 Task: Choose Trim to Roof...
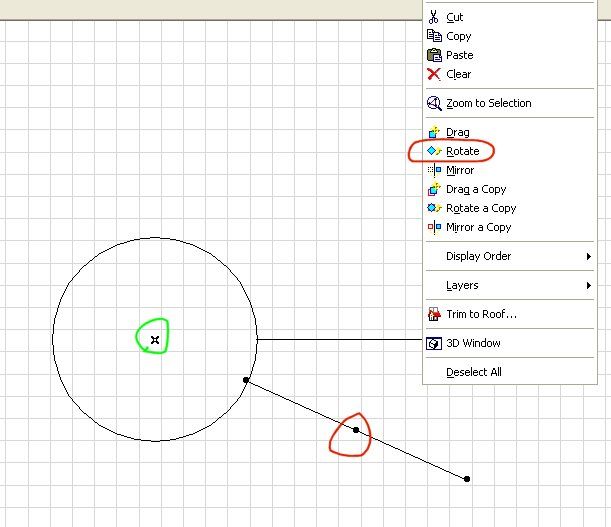tap(509, 314)
